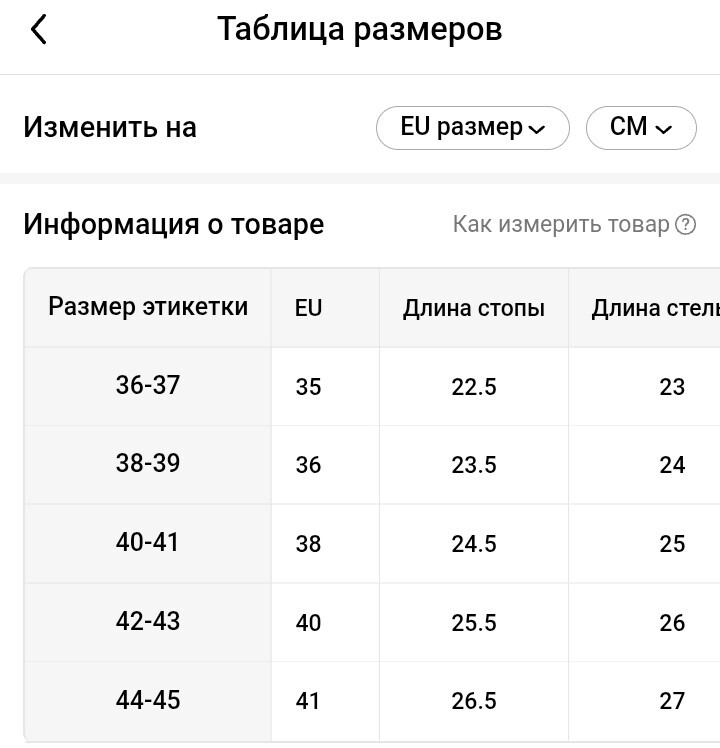
Task: Open the Как измерить товар link
Action: point(561,224)
